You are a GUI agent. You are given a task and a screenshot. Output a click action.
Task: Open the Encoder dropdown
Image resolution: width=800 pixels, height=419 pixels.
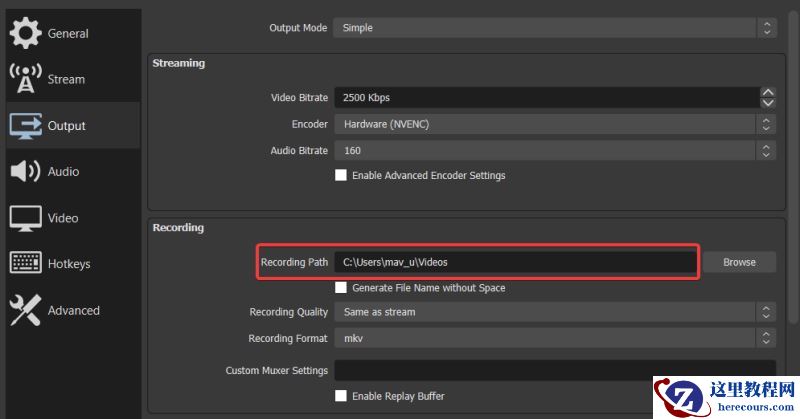(x=555, y=124)
